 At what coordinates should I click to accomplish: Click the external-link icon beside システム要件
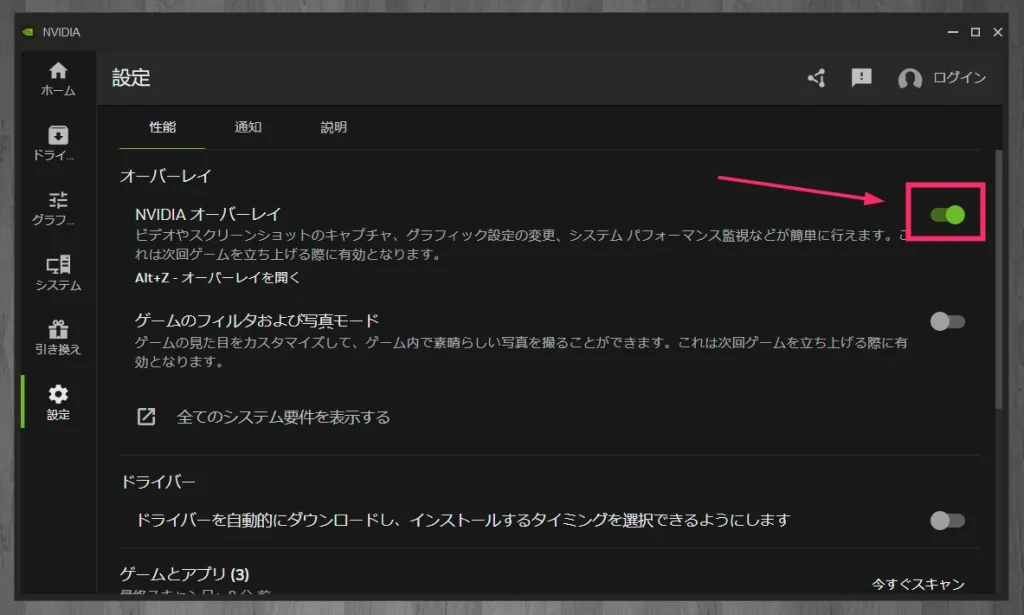tap(146, 417)
